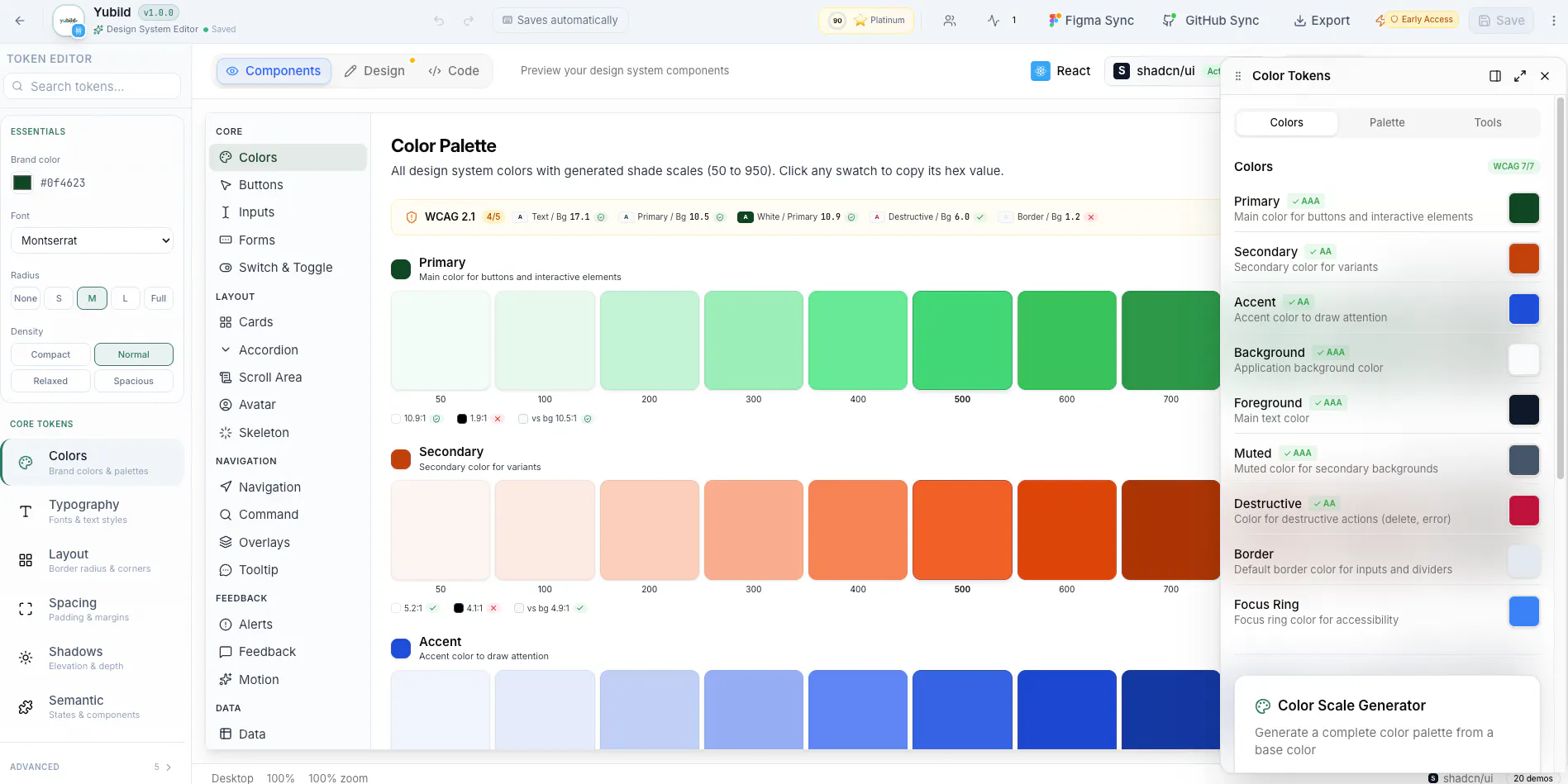
Task: Switch to the Design tab
Action: (x=374, y=71)
